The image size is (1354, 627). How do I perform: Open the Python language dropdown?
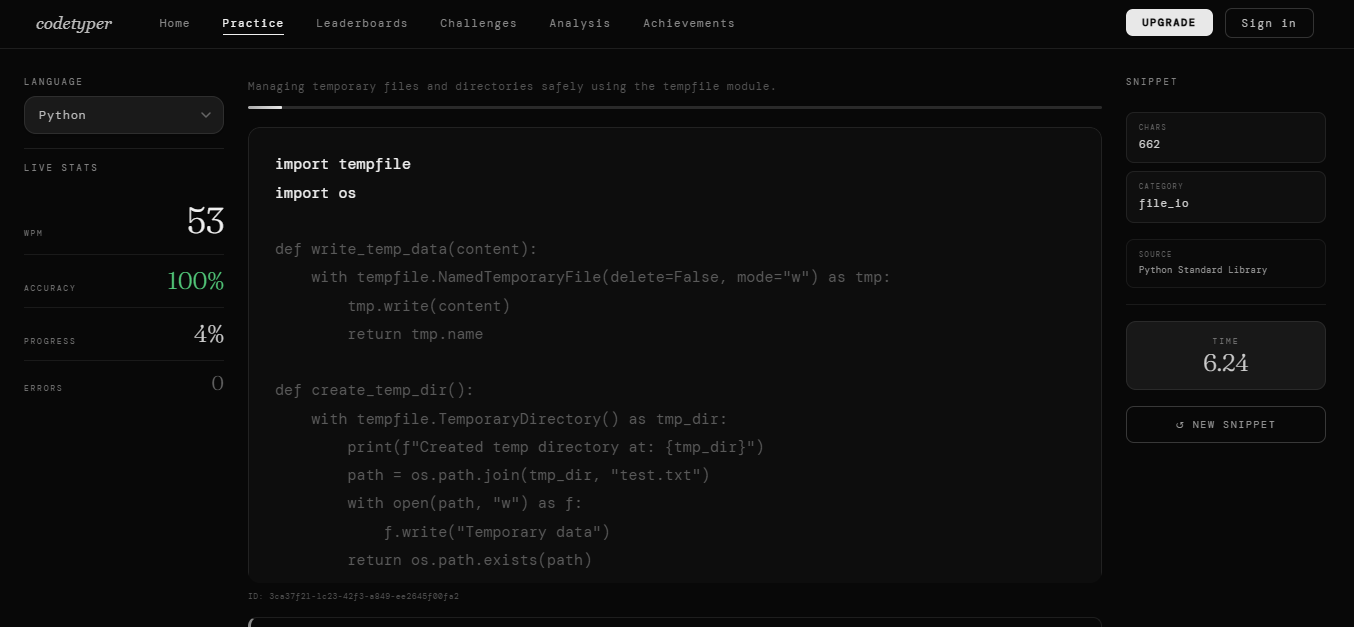point(124,115)
